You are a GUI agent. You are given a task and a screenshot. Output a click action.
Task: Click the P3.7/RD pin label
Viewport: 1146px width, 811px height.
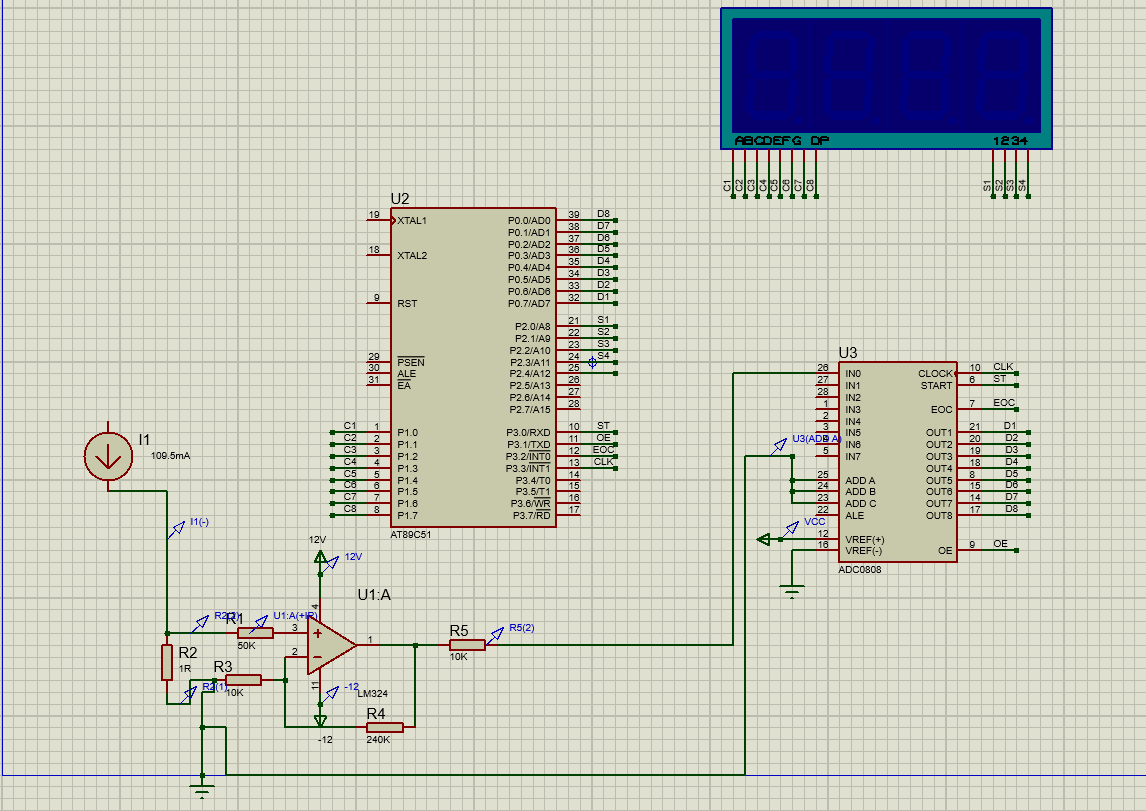532,516
